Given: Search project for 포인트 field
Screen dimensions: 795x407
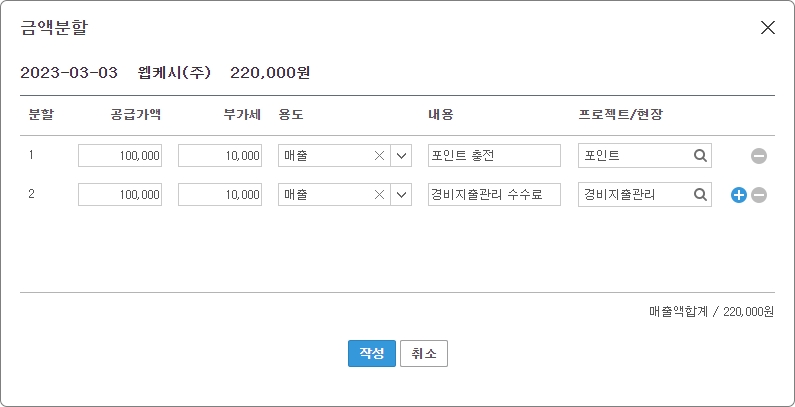Looking at the screenshot, I should pos(700,156).
